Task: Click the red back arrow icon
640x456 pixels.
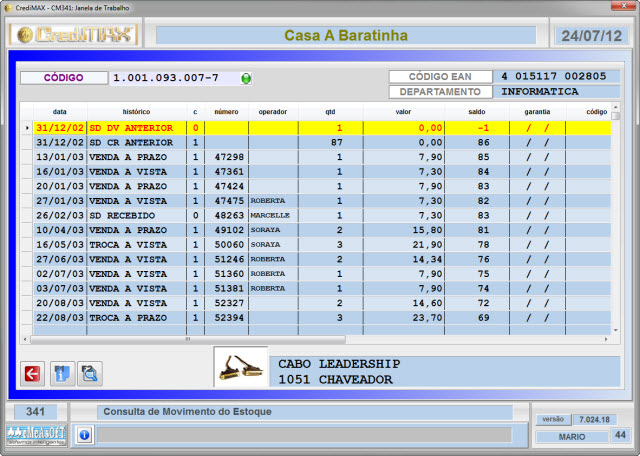Action: click(x=32, y=374)
